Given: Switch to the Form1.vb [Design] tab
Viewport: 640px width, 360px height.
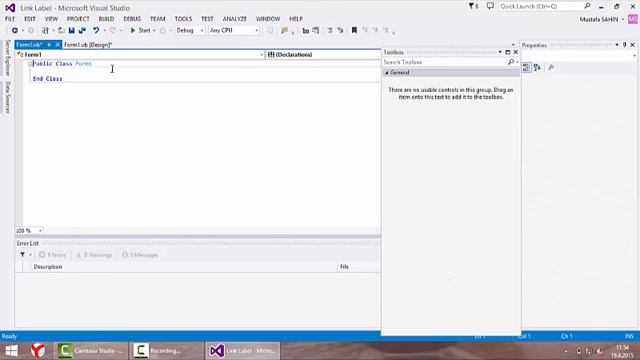Looking at the screenshot, I should click(88, 45).
